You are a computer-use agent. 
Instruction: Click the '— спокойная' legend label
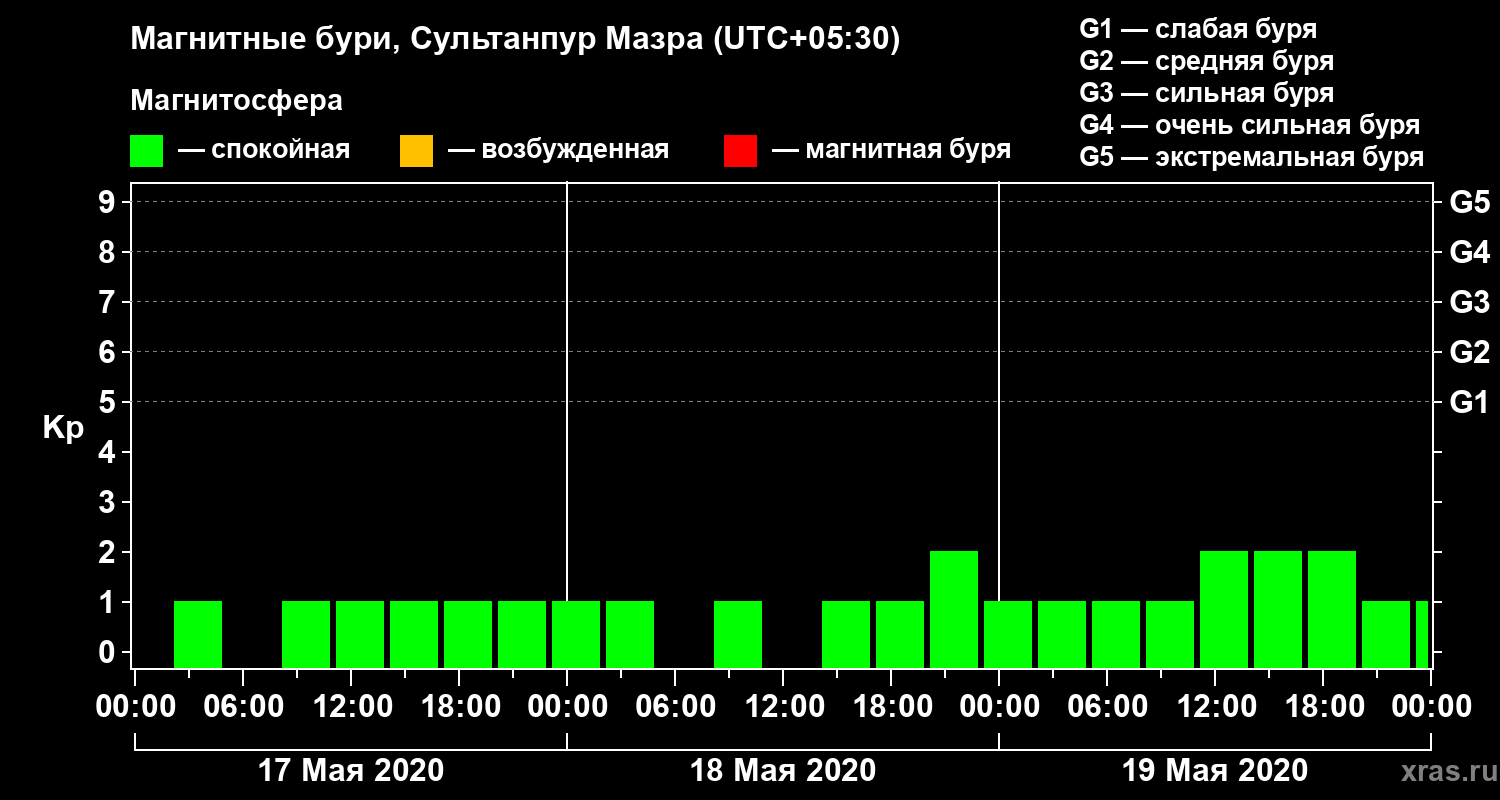(x=264, y=150)
